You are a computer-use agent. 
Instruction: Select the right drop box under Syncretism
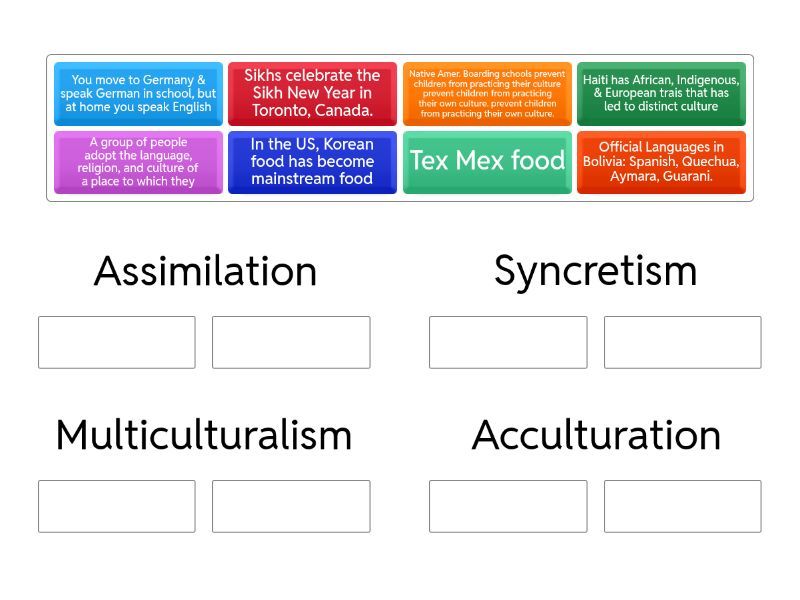682,342
